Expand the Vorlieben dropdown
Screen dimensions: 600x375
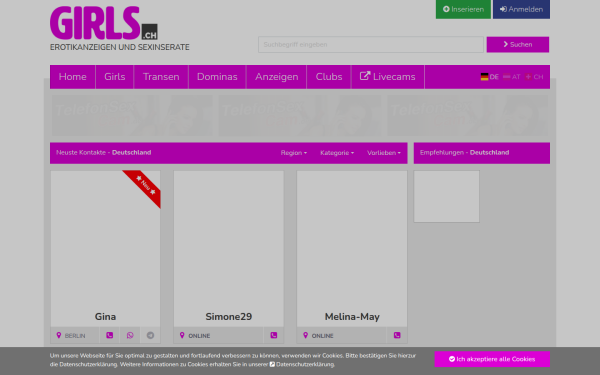coord(384,153)
